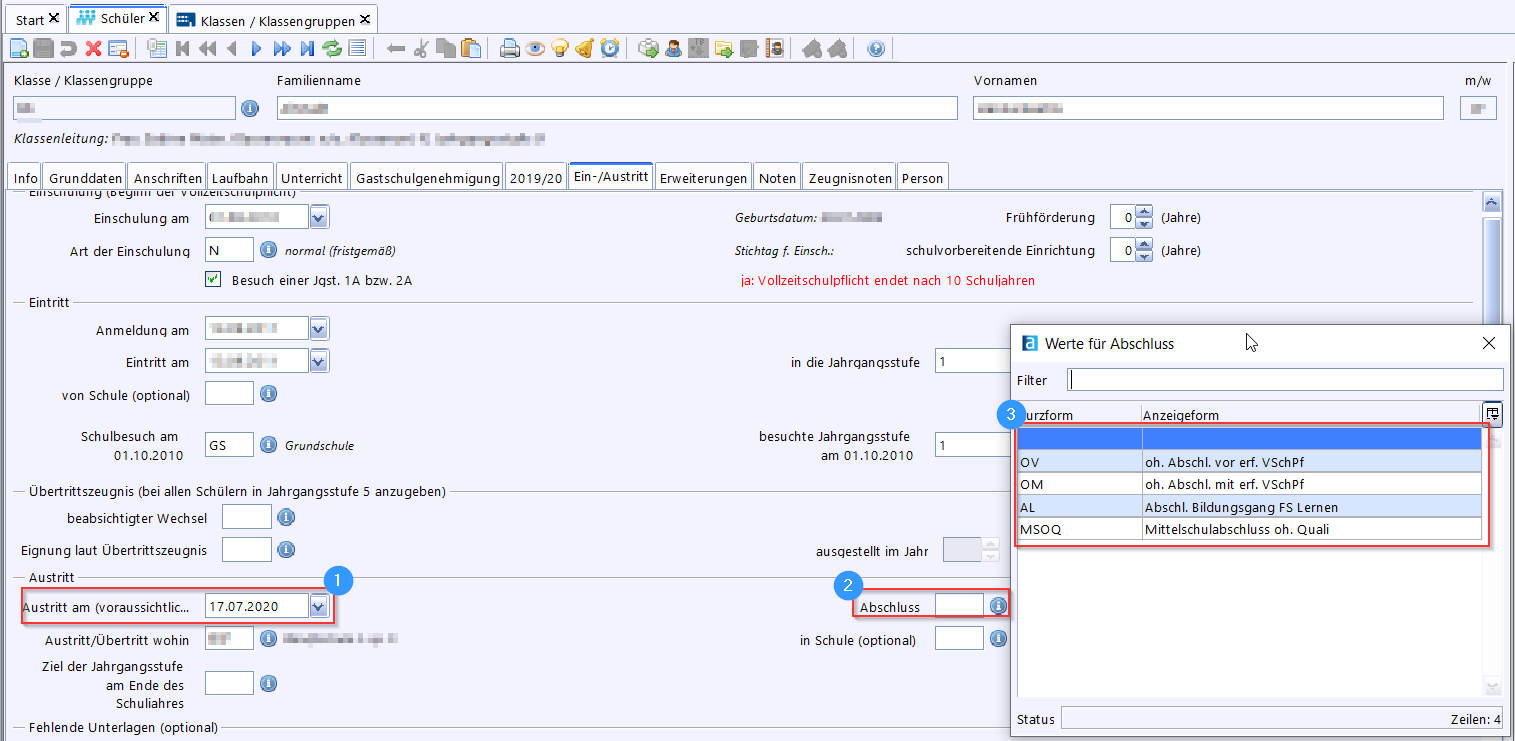Screen dimensions: 1515x741
Task: Click the Schulbesuch field containing GS
Action: click(x=229, y=445)
